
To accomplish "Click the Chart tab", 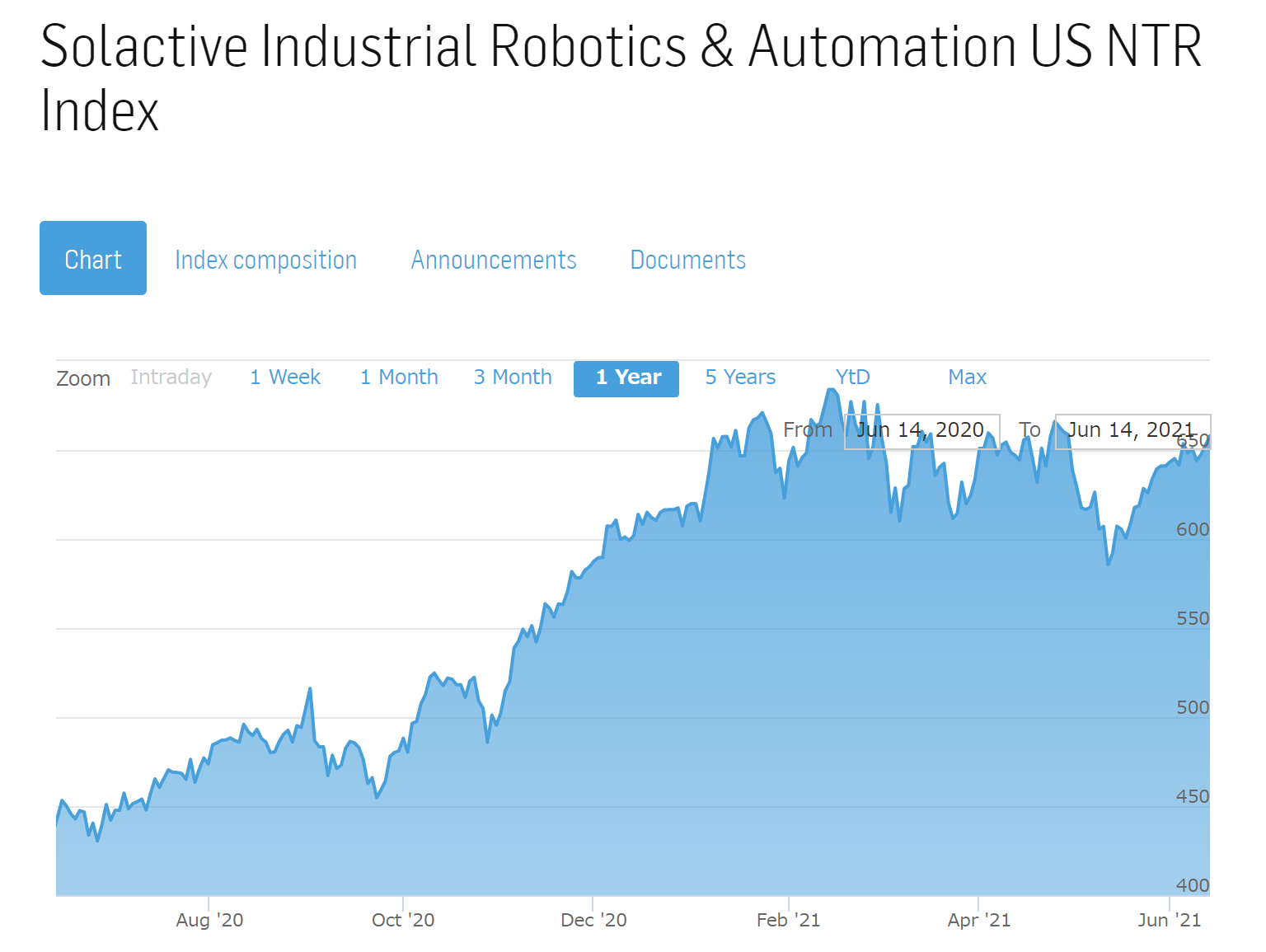I will (92, 258).
